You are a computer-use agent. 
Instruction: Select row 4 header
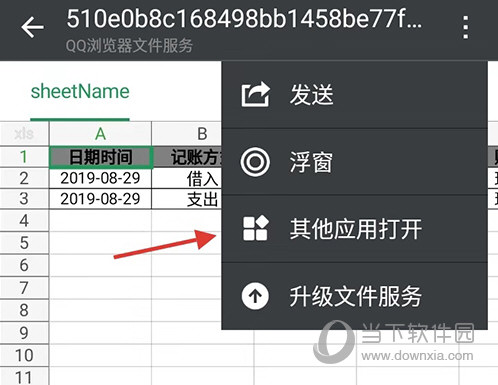[x=24, y=221]
